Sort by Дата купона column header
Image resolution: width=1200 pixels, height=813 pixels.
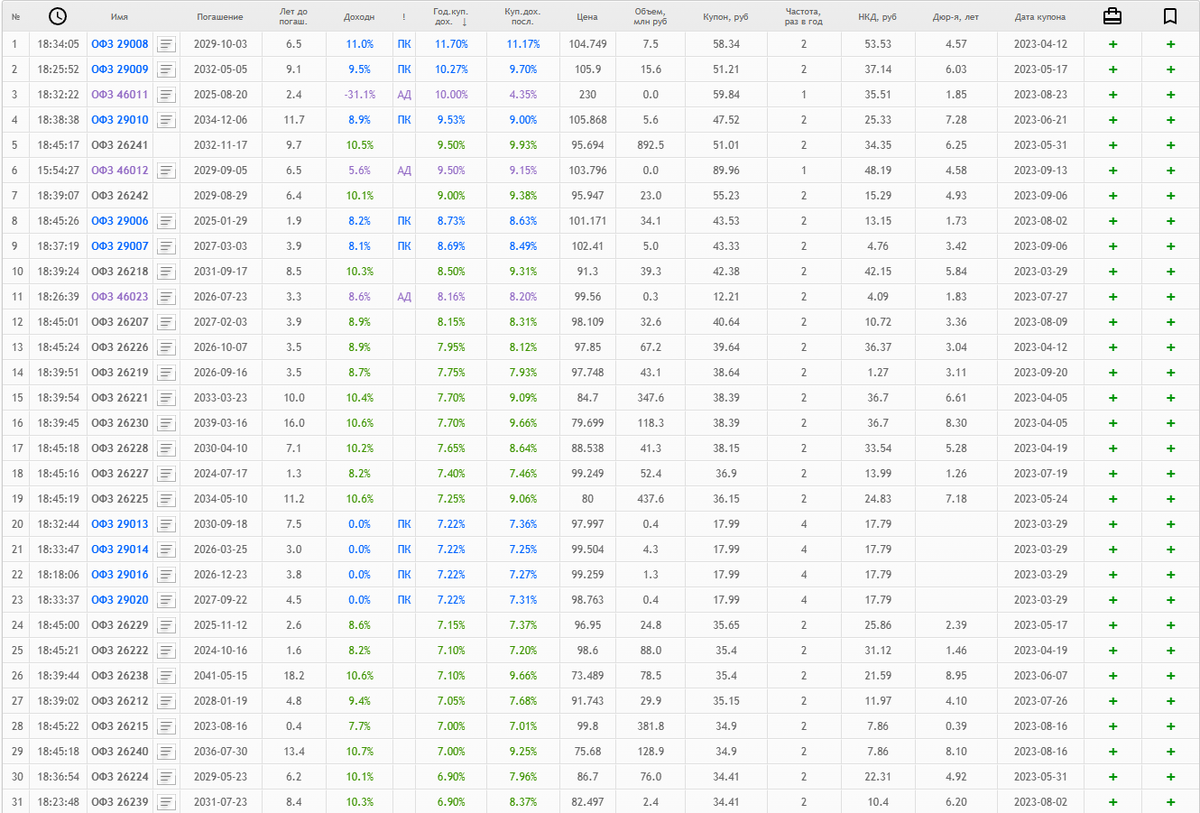click(1040, 17)
